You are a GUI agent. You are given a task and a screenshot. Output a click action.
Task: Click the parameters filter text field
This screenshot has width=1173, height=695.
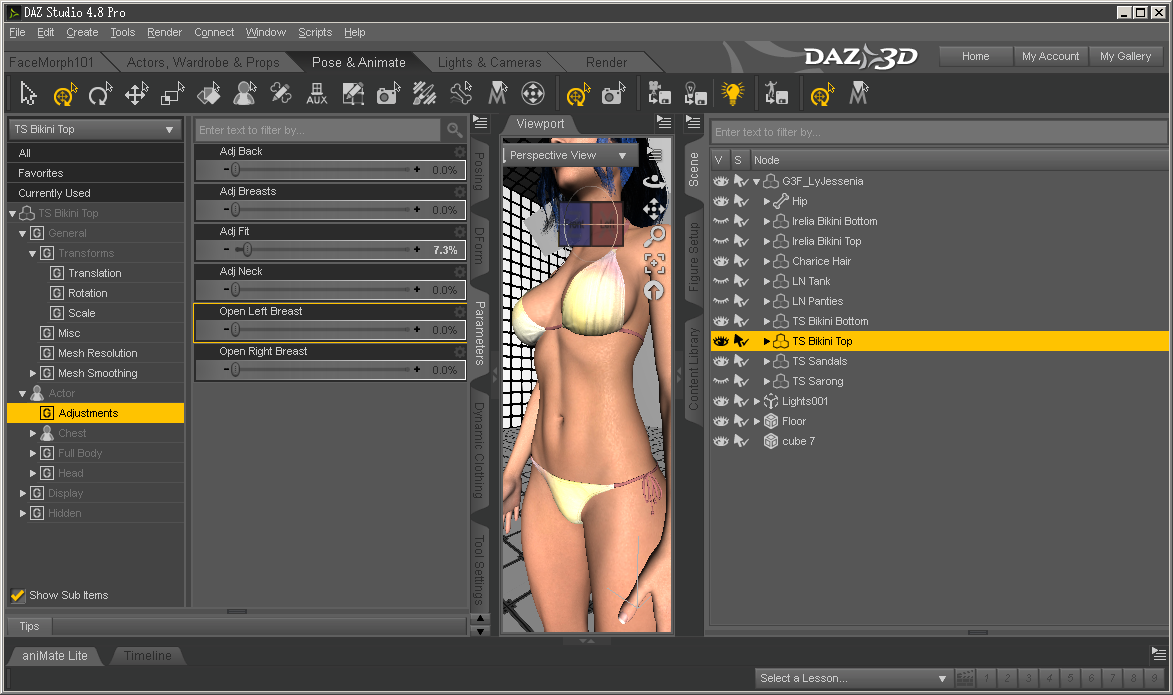point(318,130)
